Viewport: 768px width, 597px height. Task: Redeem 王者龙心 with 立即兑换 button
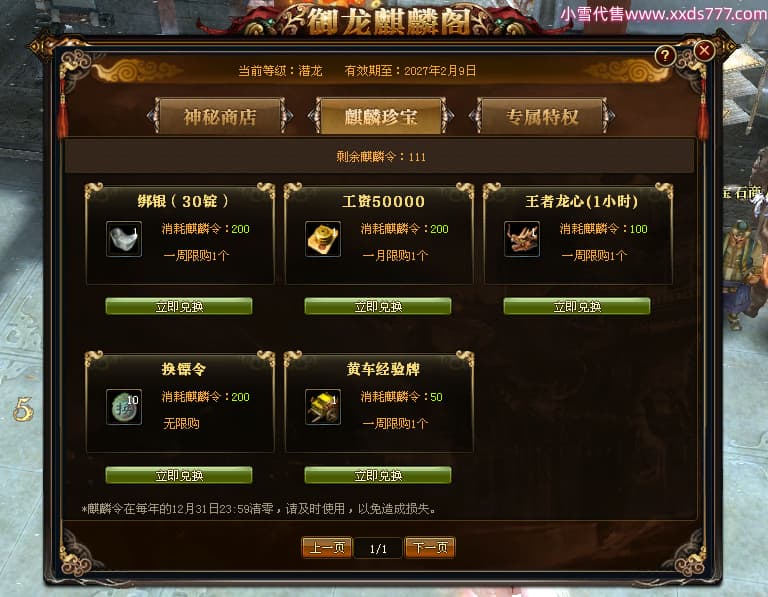(x=577, y=307)
